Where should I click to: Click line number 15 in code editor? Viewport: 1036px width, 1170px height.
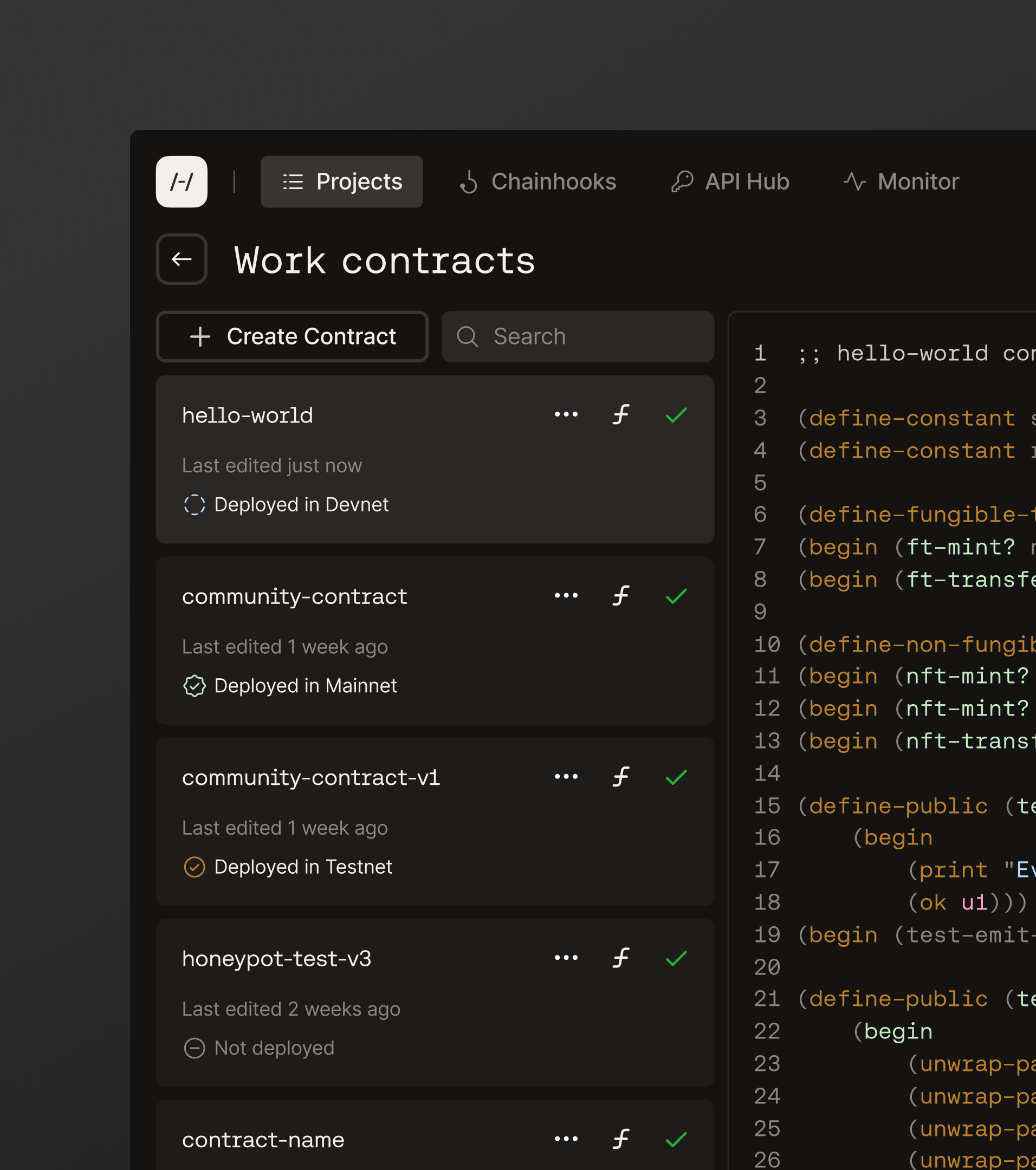coord(767,806)
